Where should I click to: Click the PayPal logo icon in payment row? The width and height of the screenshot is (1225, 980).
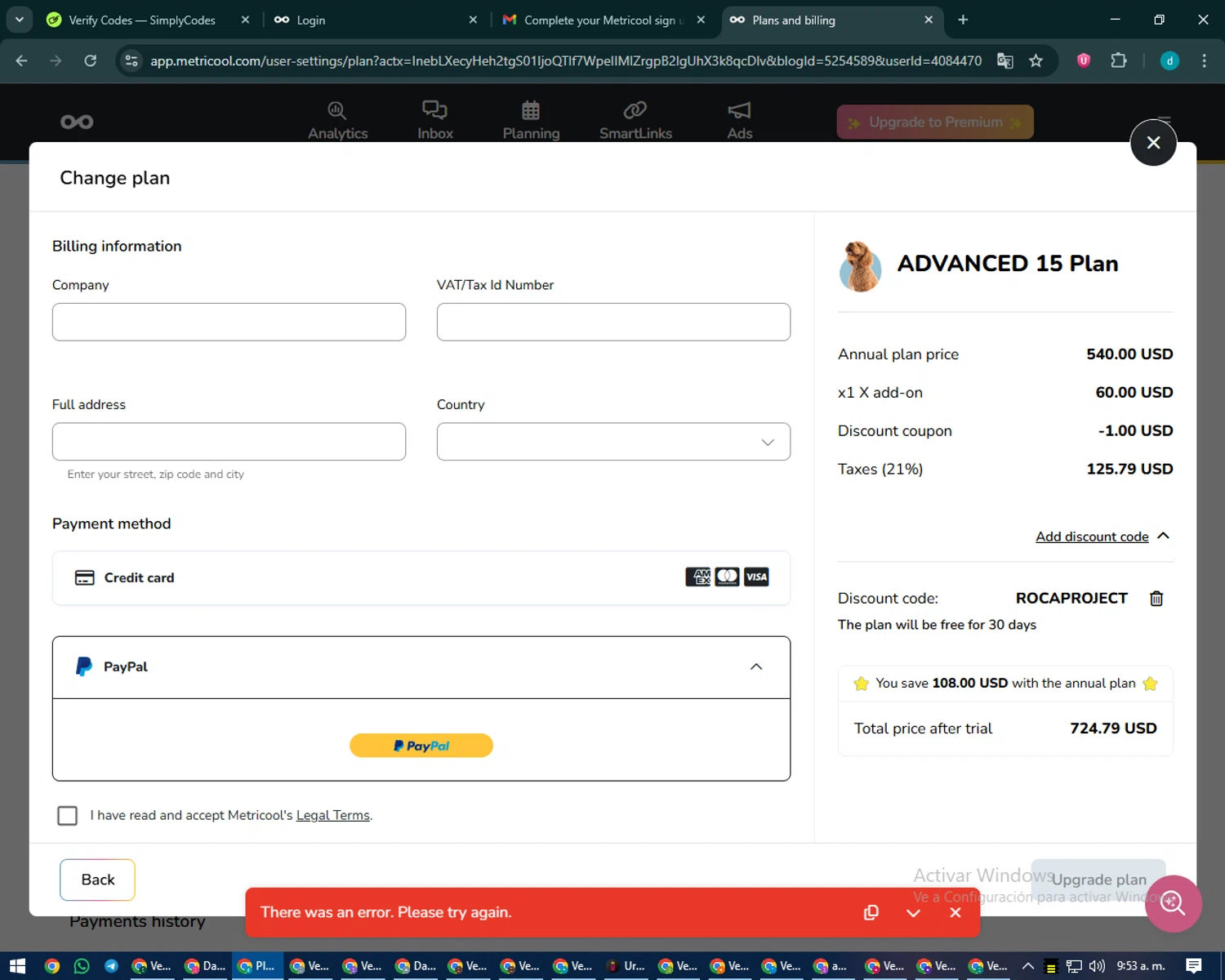[x=83, y=666]
